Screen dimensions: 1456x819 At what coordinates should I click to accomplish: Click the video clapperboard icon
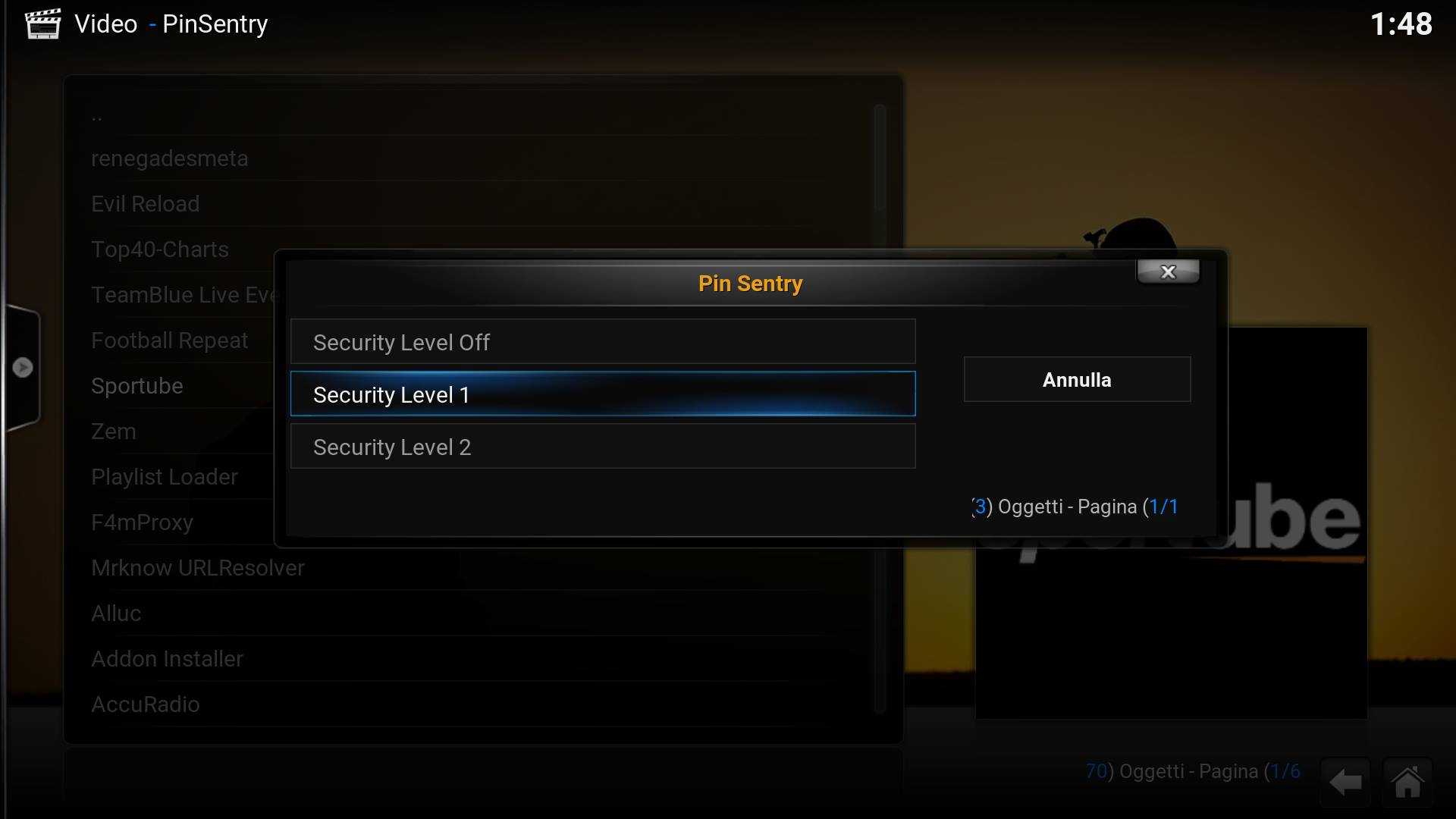tap(42, 24)
